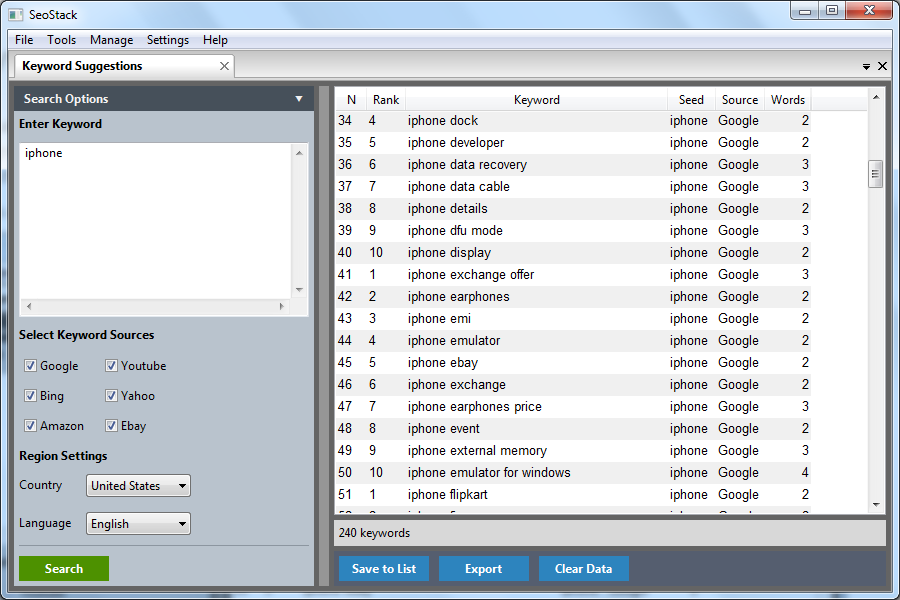Sort by the Seed column header
The width and height of the screenshot is (900, 600).
(x=691, y=100)
